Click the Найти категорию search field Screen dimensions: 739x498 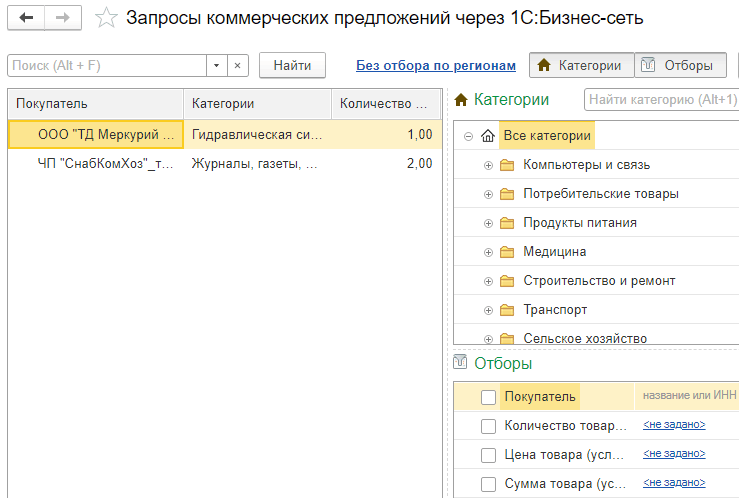point(662,100)
